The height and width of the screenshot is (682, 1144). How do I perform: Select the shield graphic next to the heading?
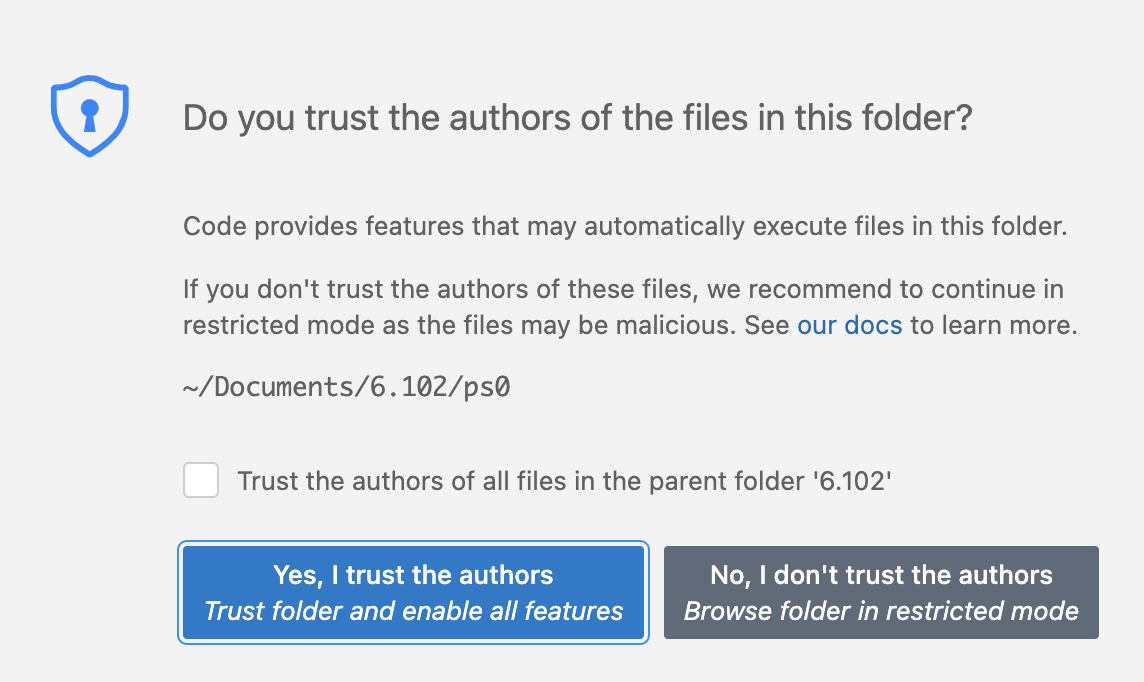point(89,115)
